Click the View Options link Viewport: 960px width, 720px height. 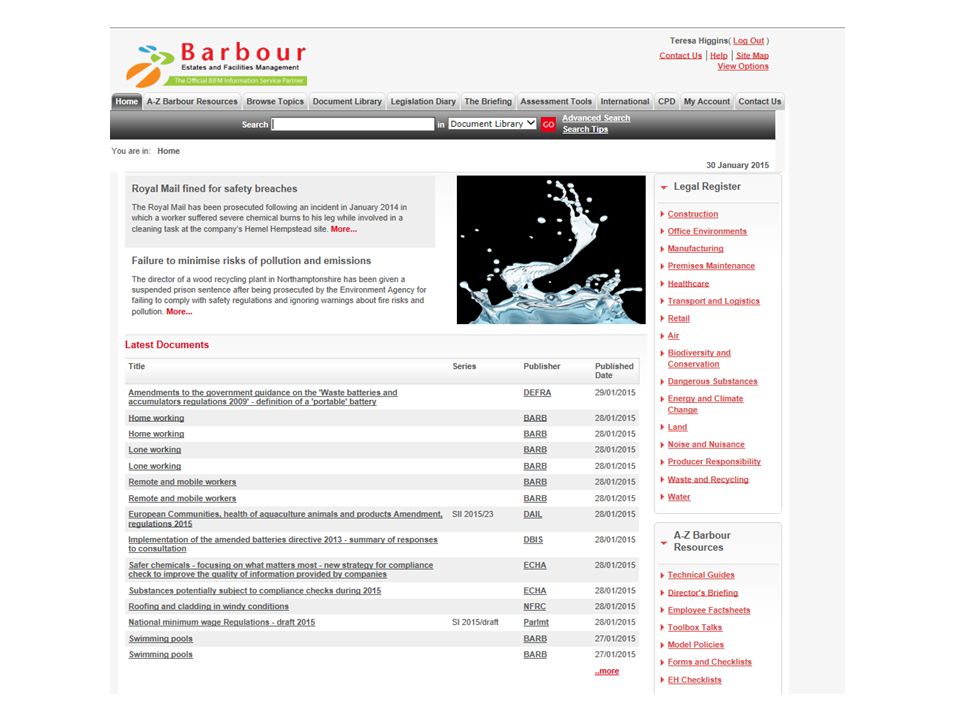(743, 67)
